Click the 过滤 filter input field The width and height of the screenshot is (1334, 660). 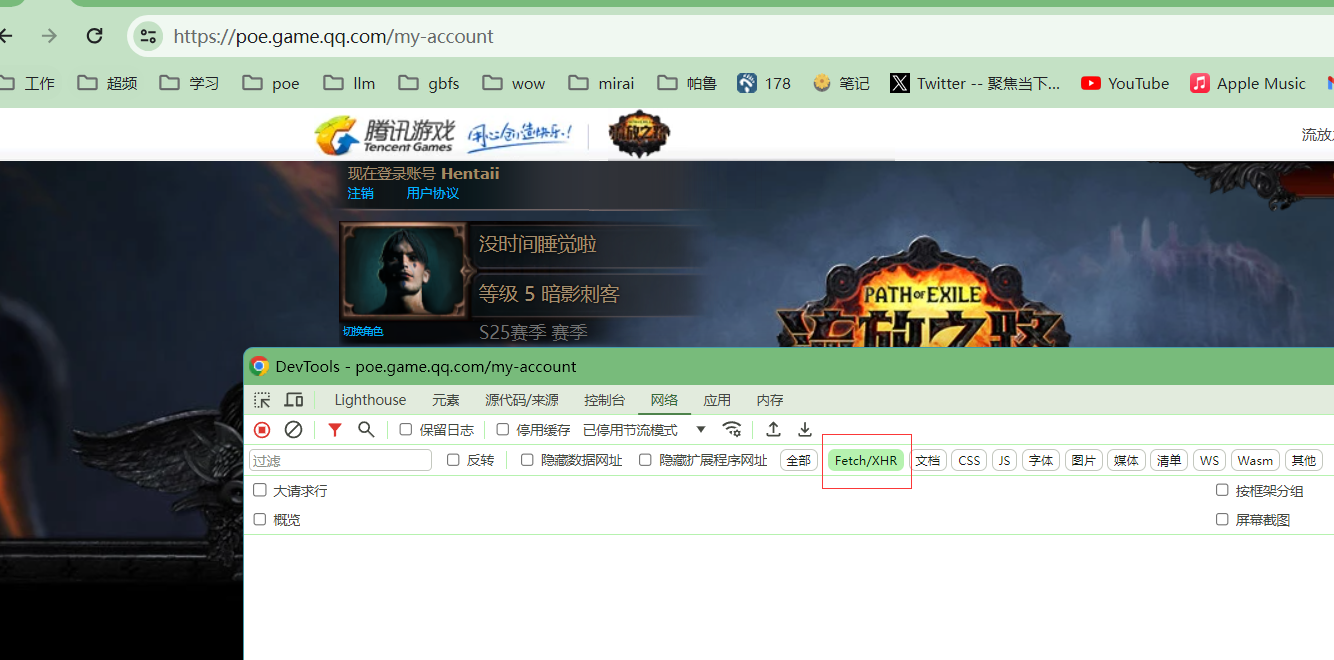[340, 460]
